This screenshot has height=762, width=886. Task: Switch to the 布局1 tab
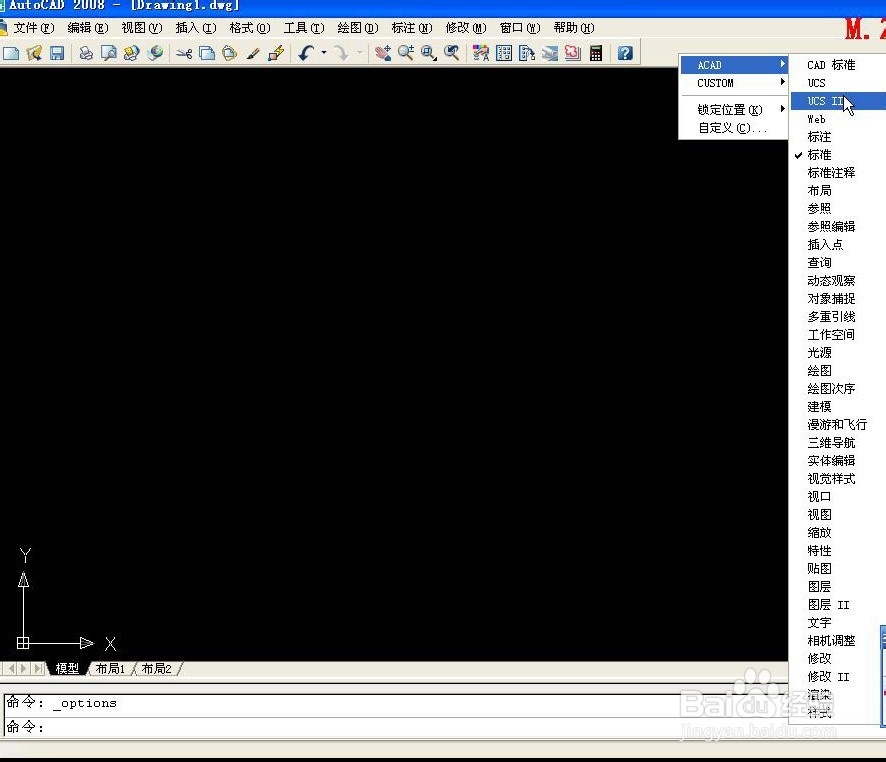pos(110,669)
